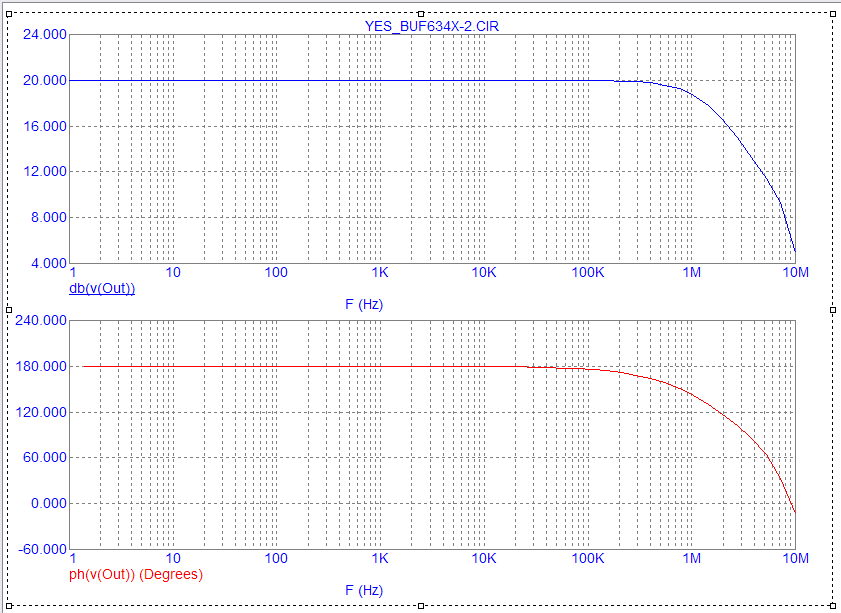
Task: Click the 100K tick label on the gain plot
Action: point(588,272)
